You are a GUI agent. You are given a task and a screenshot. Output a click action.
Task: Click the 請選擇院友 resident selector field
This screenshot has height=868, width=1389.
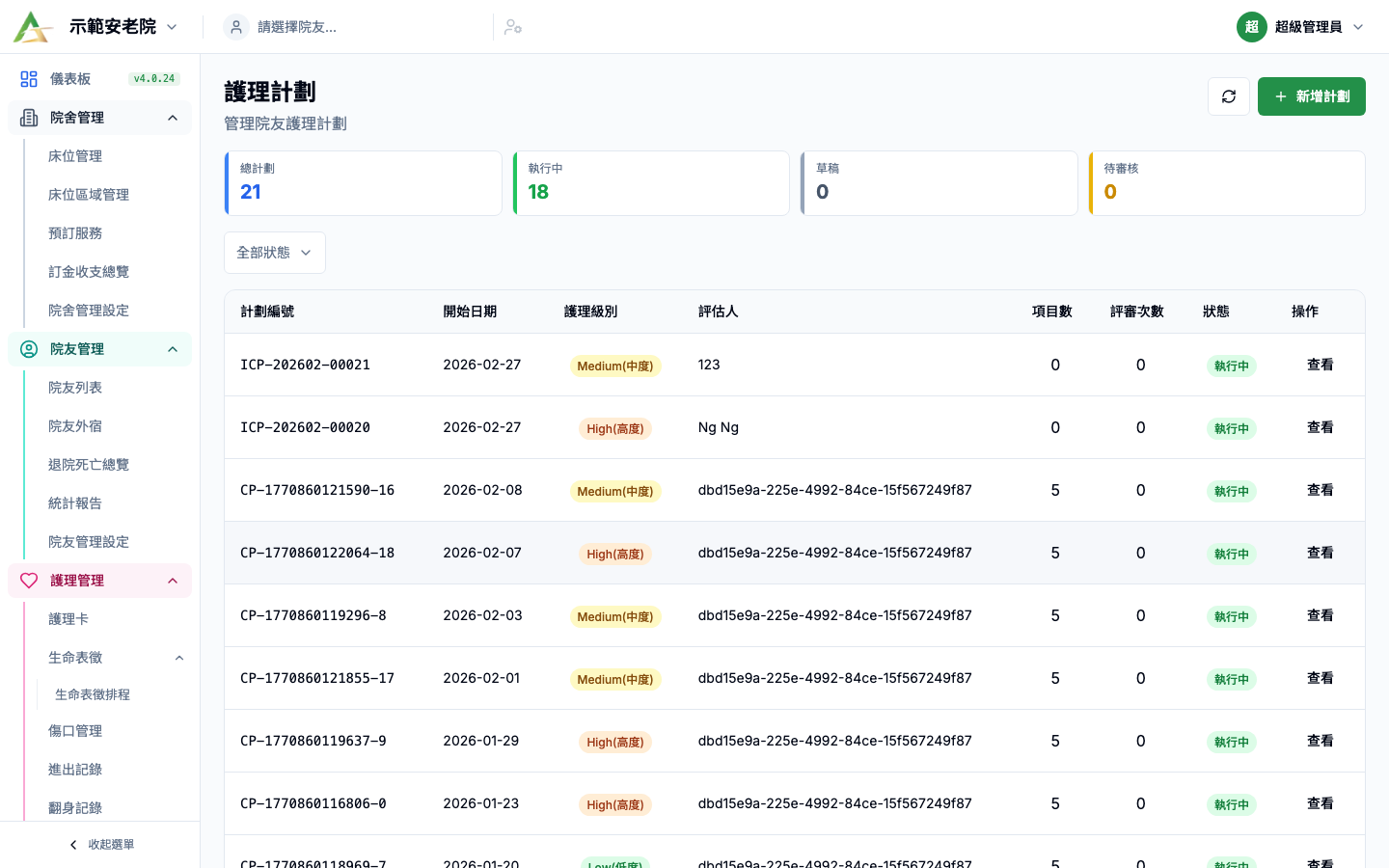coord(354,27)
